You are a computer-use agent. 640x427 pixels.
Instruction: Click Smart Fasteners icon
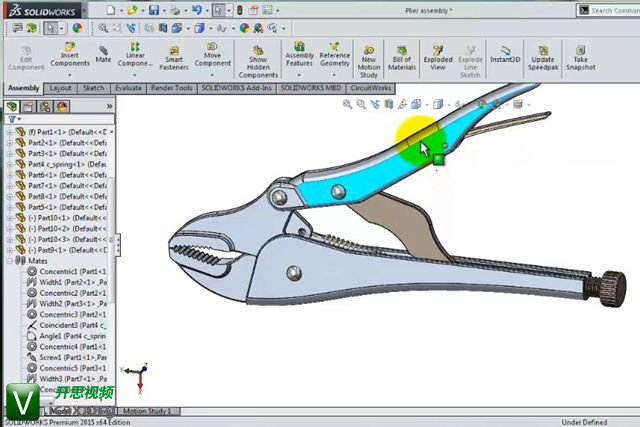coord(174,58)
